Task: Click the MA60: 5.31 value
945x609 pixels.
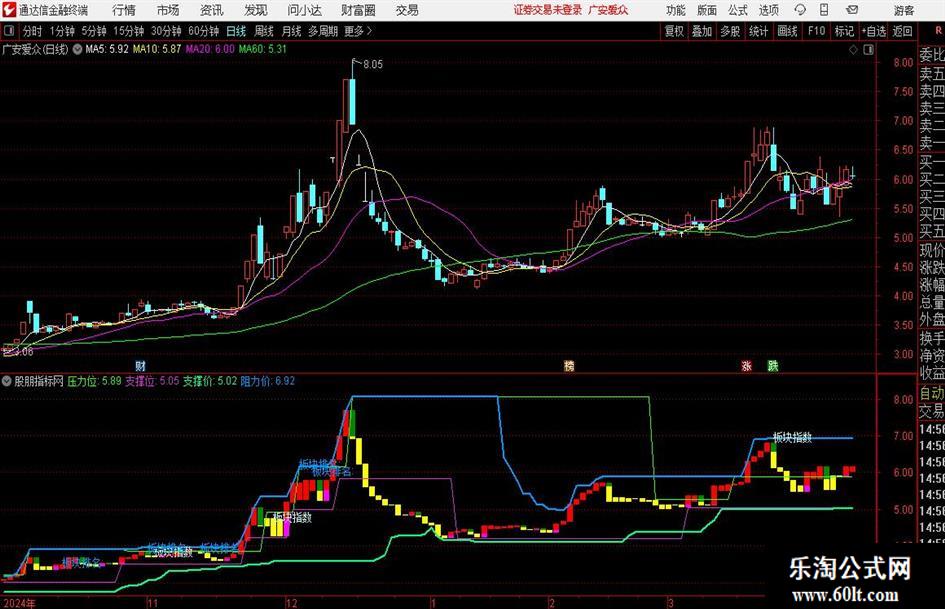Action: pyautogui.click(x=263, y=49)
